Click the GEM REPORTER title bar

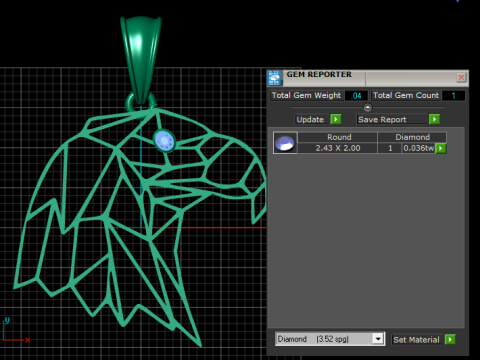point(368,78)
